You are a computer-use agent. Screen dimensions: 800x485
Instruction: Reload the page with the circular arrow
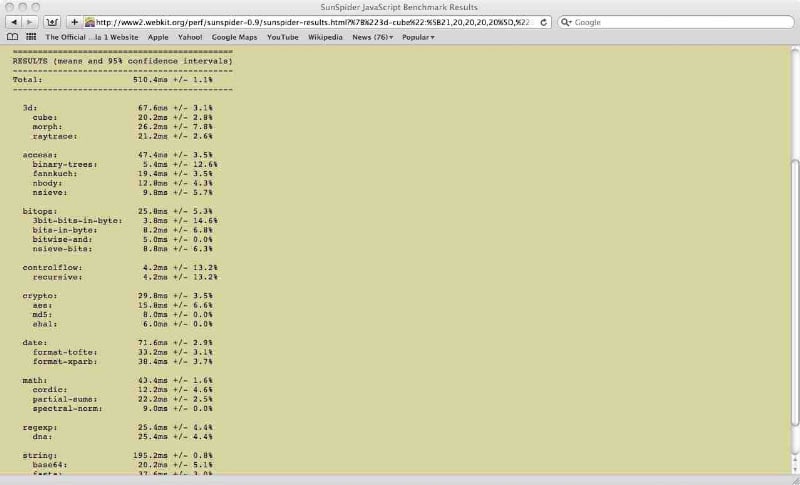(x=543, y=22)
